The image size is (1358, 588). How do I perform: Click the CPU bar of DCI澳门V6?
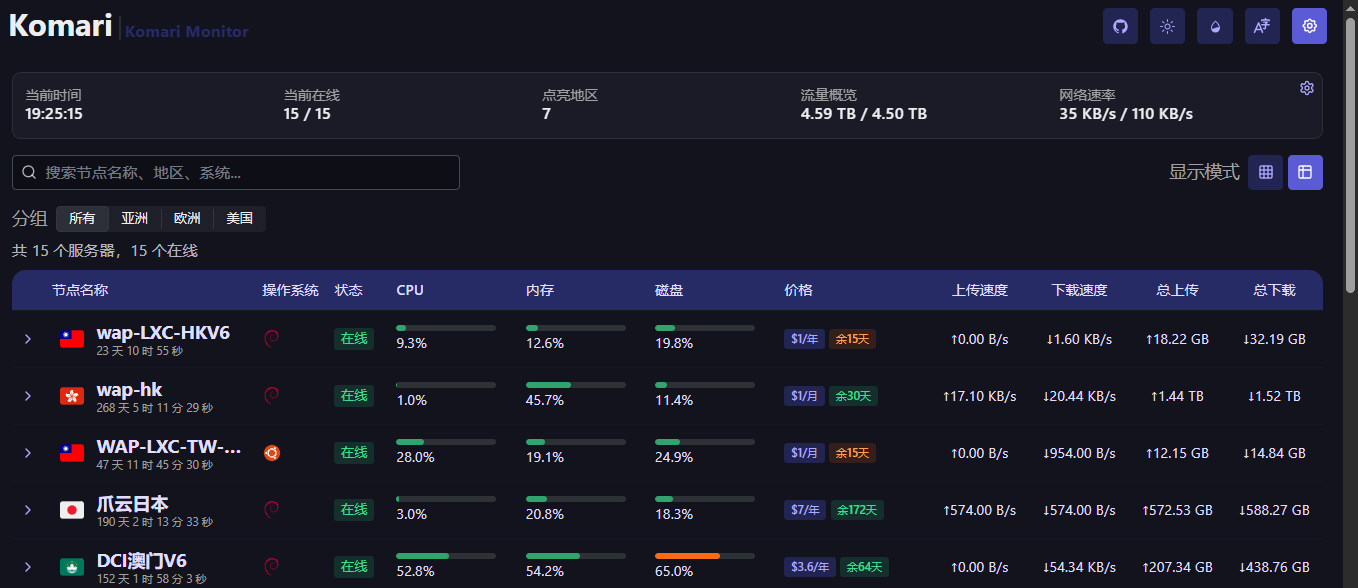[446, 556]
